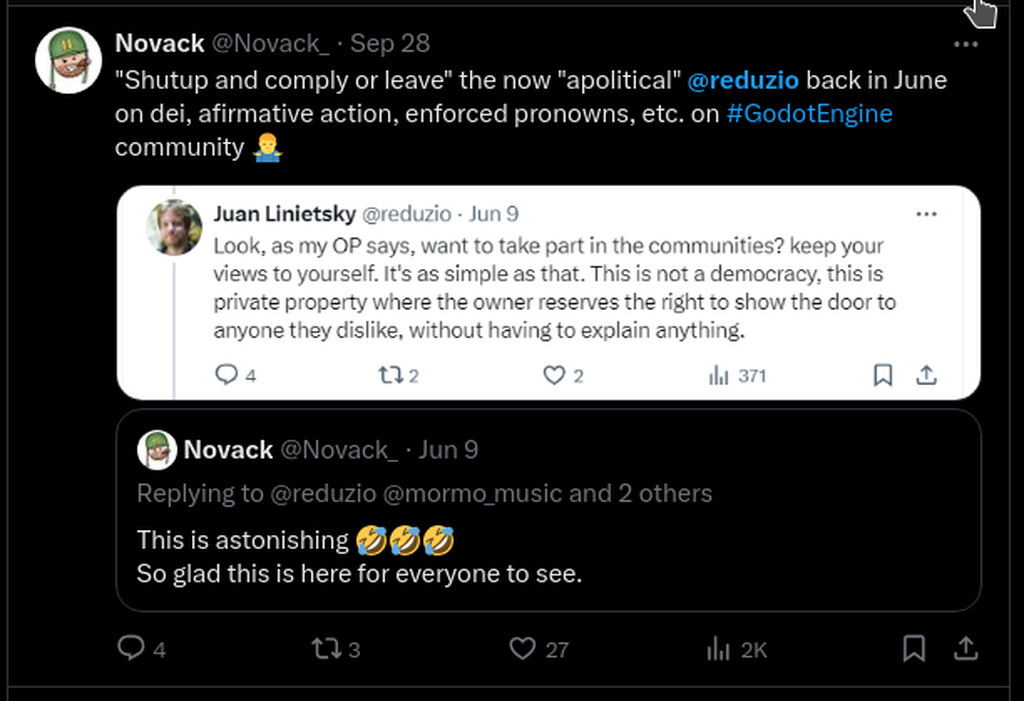Bookmark Novack's main tweet
The height and width of the screenshot is (701, 1024).
[x=913, y=649]
